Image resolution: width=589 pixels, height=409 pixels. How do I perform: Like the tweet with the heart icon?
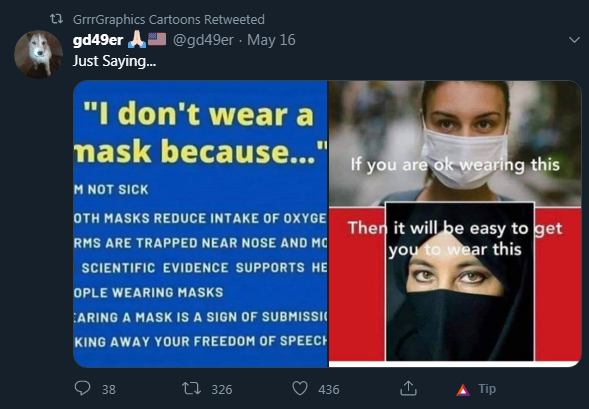(x=300, y=389)
